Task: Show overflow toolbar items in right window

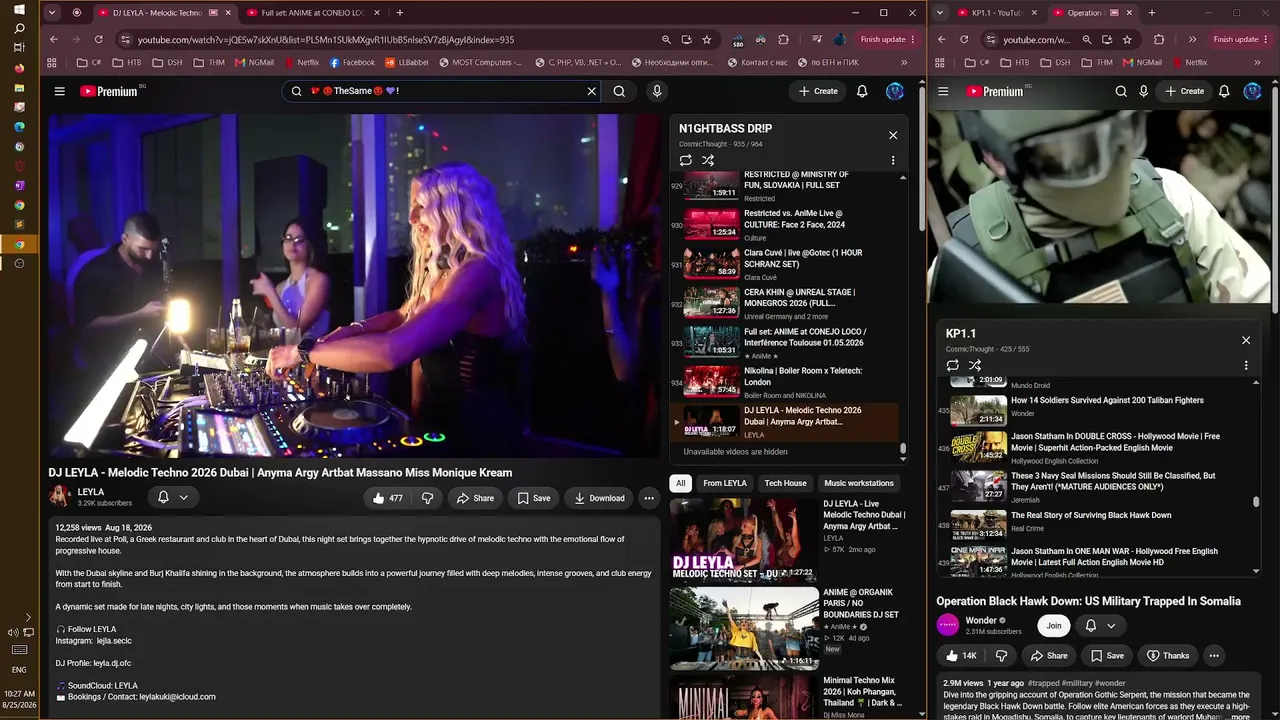Action: point(1192,39)
